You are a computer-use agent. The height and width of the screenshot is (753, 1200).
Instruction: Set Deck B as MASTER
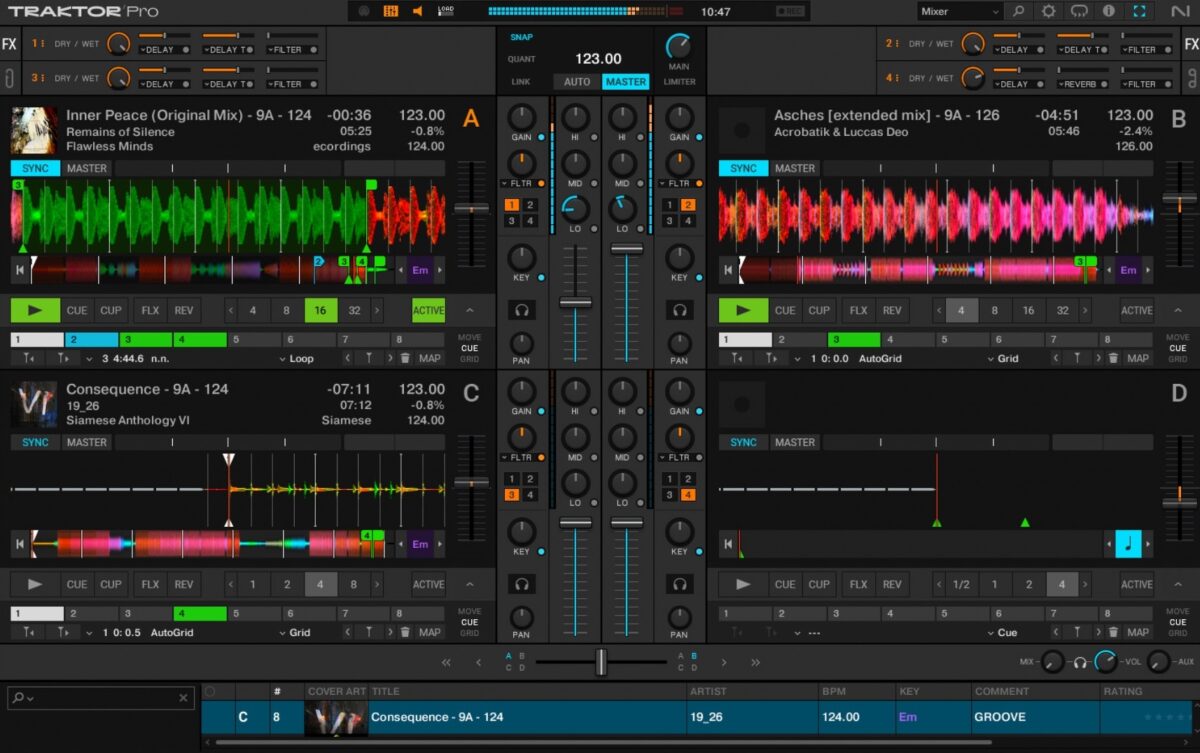[x=795, y=168]
